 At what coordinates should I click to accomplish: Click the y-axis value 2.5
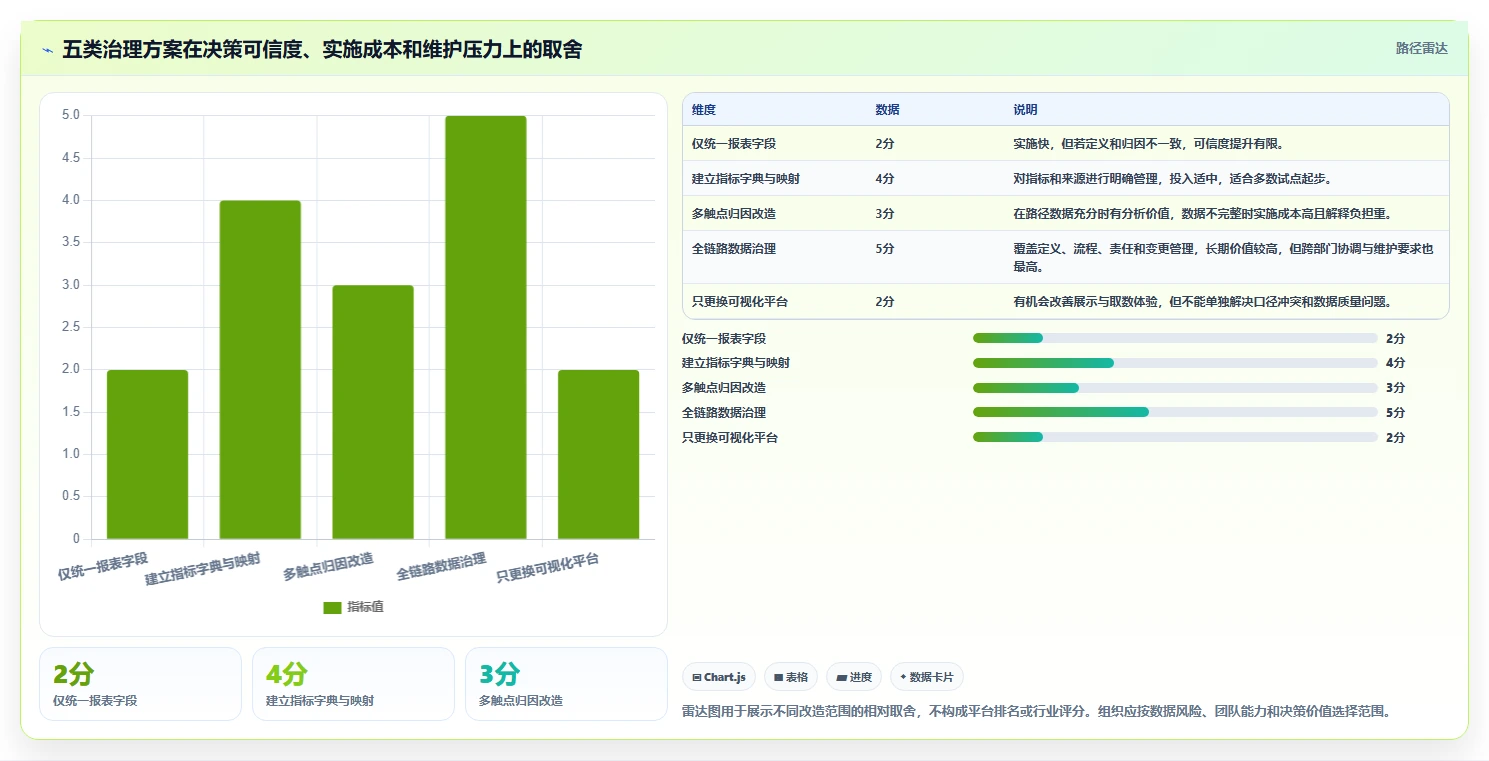(71, 327)
